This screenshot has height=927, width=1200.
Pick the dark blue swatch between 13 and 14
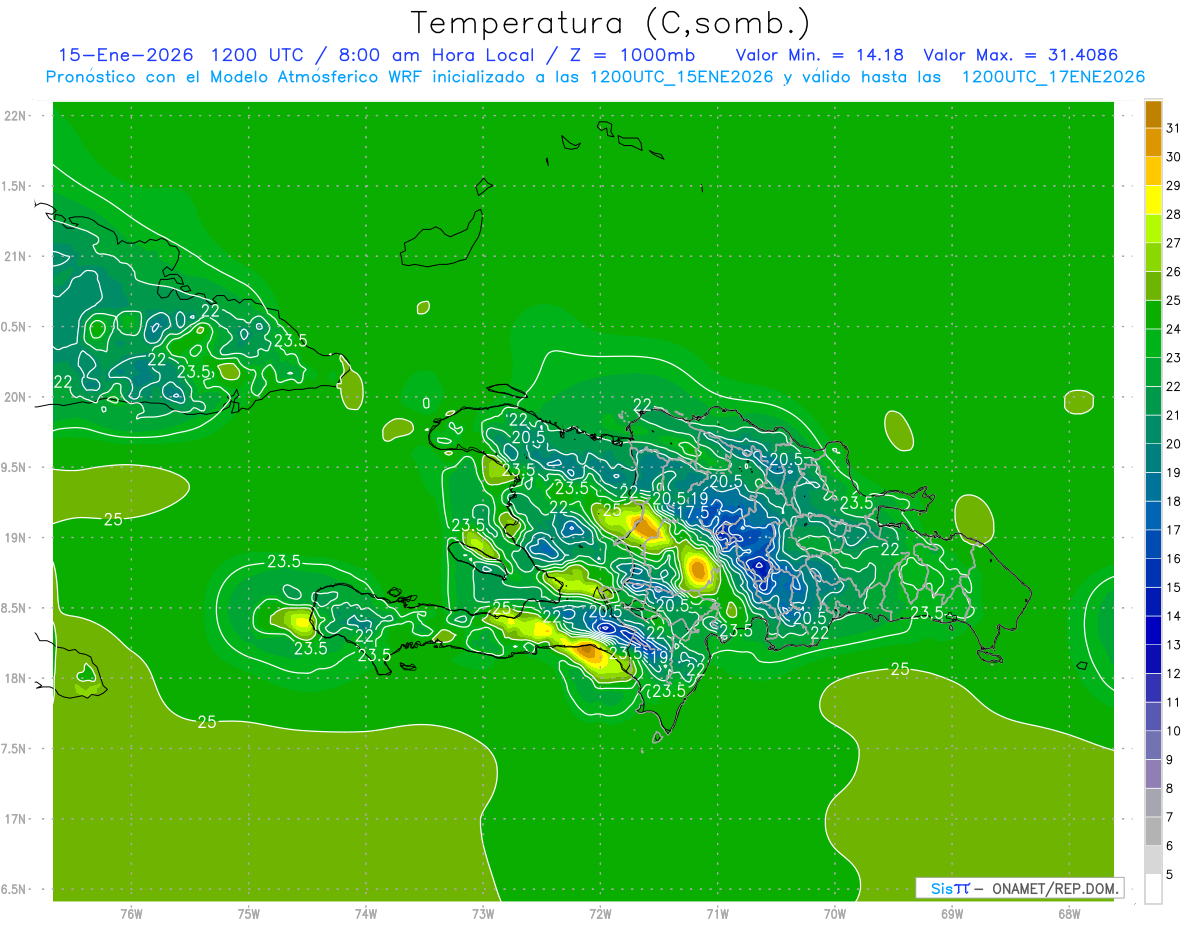[x=1153, y=631]
